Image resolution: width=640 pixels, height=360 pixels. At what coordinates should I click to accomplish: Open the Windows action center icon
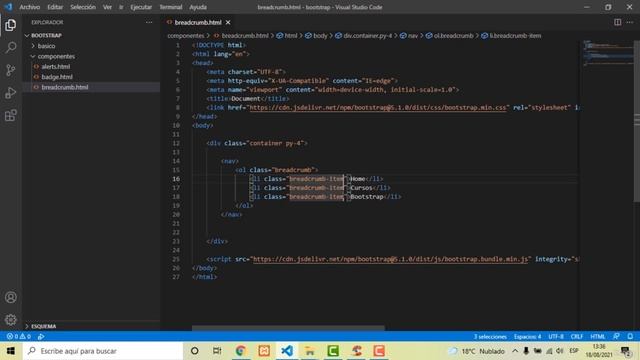point(626,351)
